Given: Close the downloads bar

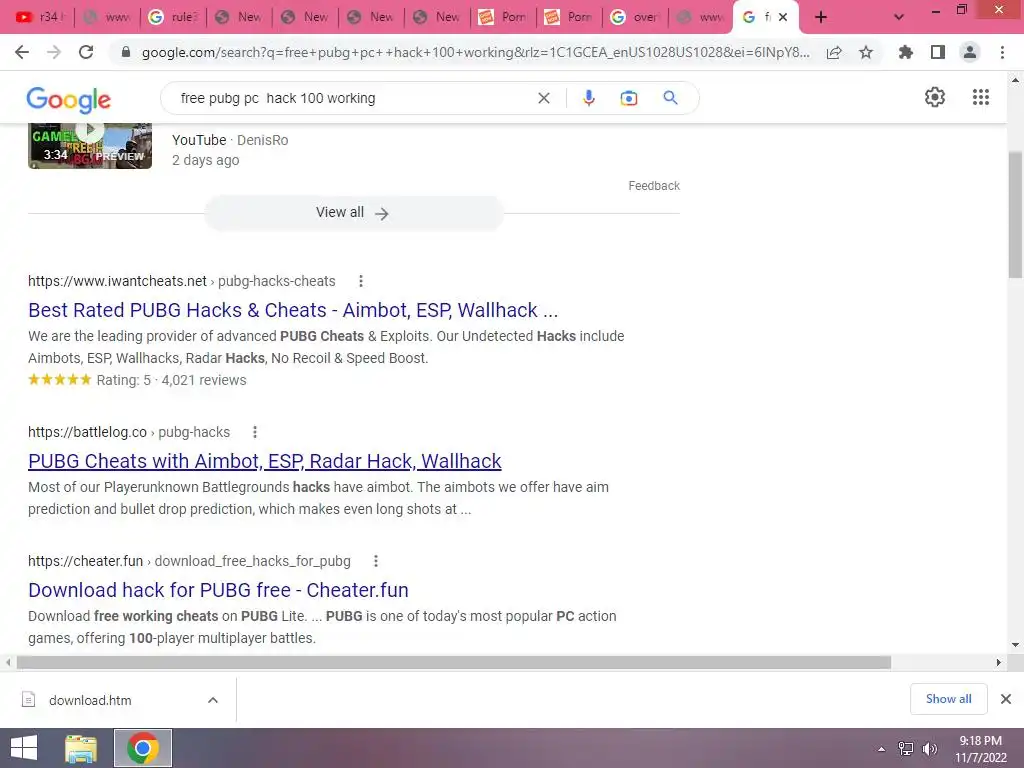Looking at the screenshot, I should pyautogui.click(x=1006, y=699).
